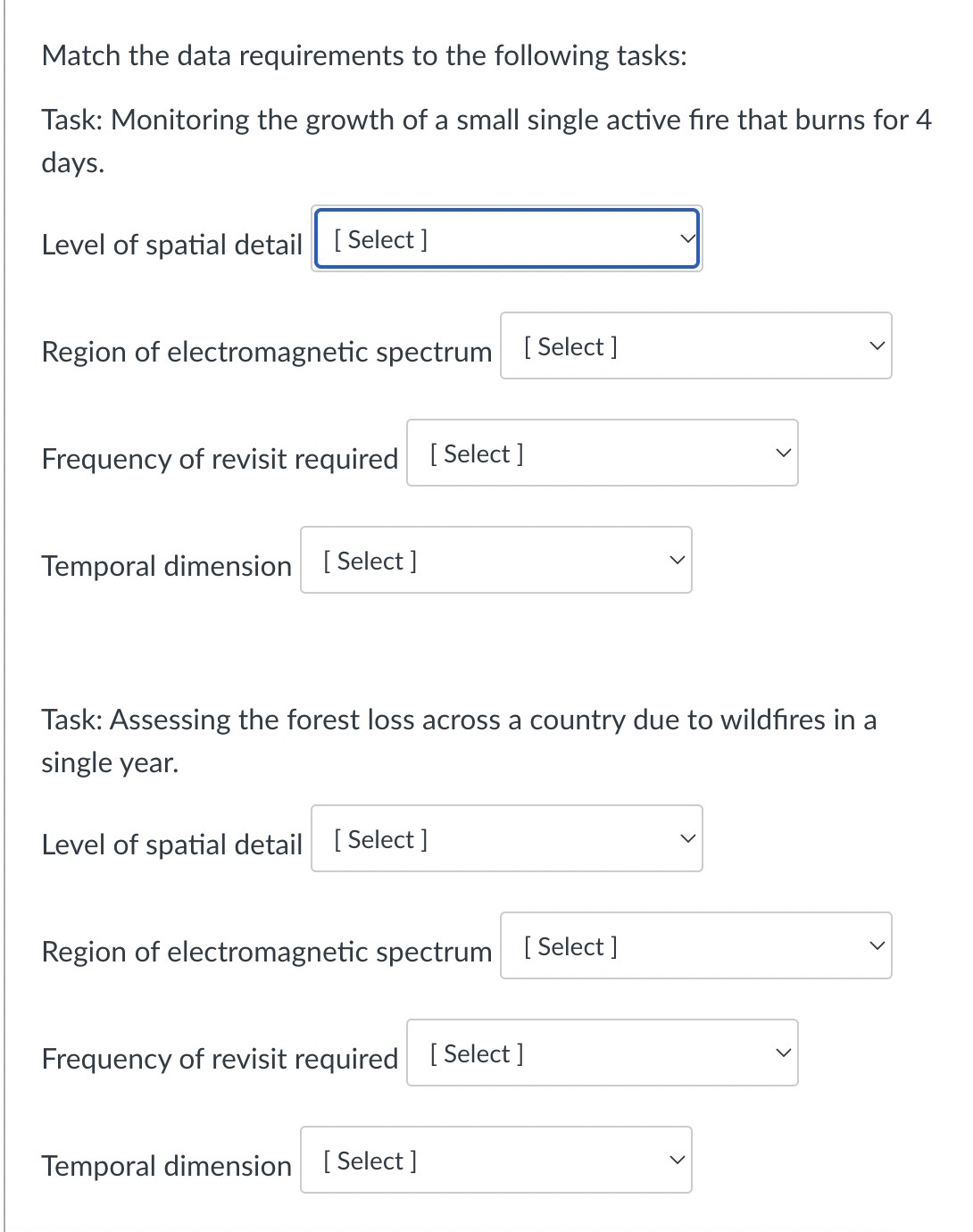Open temporal dimension dropdown for active fire task
Viewport: 973px width, 1232px height.
click(495, 560)
